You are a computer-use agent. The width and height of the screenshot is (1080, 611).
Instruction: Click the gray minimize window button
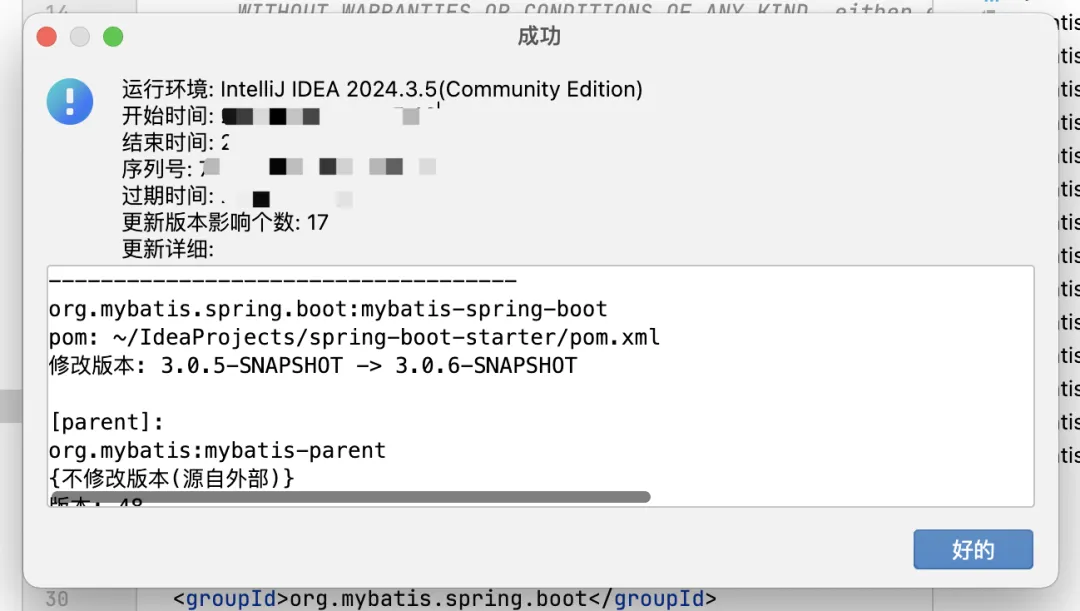coord(80,37)
